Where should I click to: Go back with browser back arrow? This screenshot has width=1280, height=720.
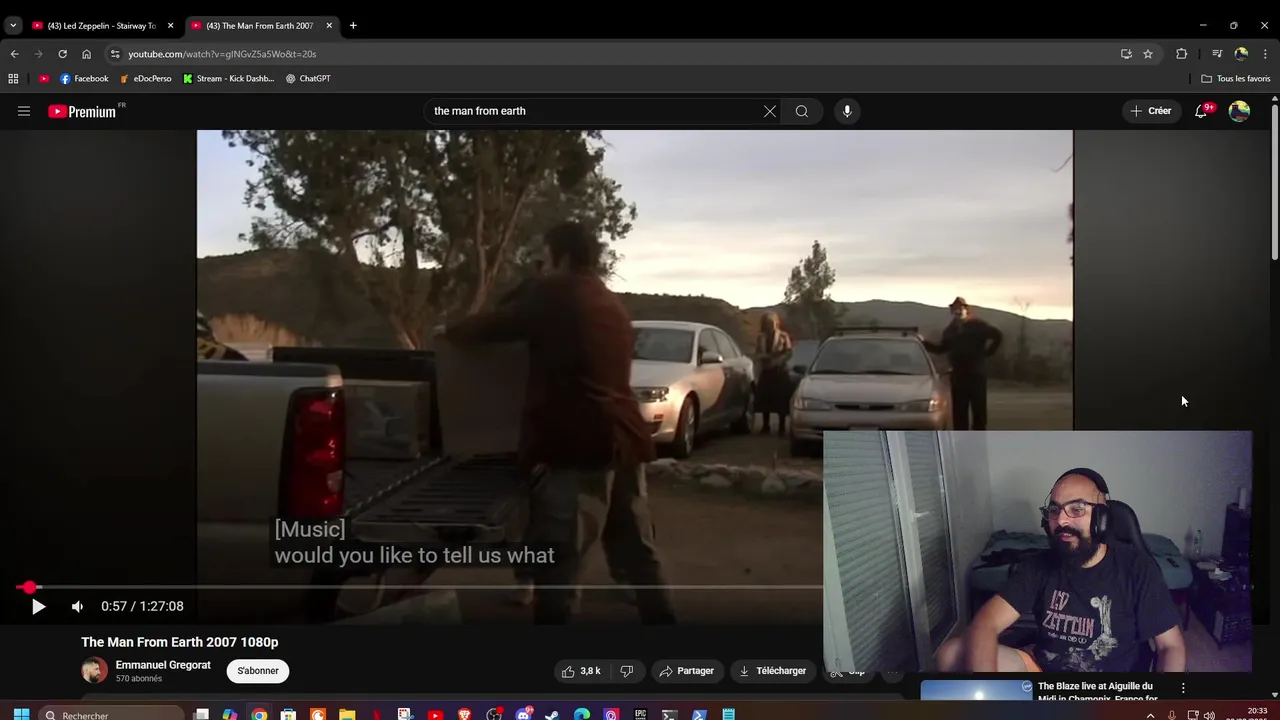[x=14, y=54]
